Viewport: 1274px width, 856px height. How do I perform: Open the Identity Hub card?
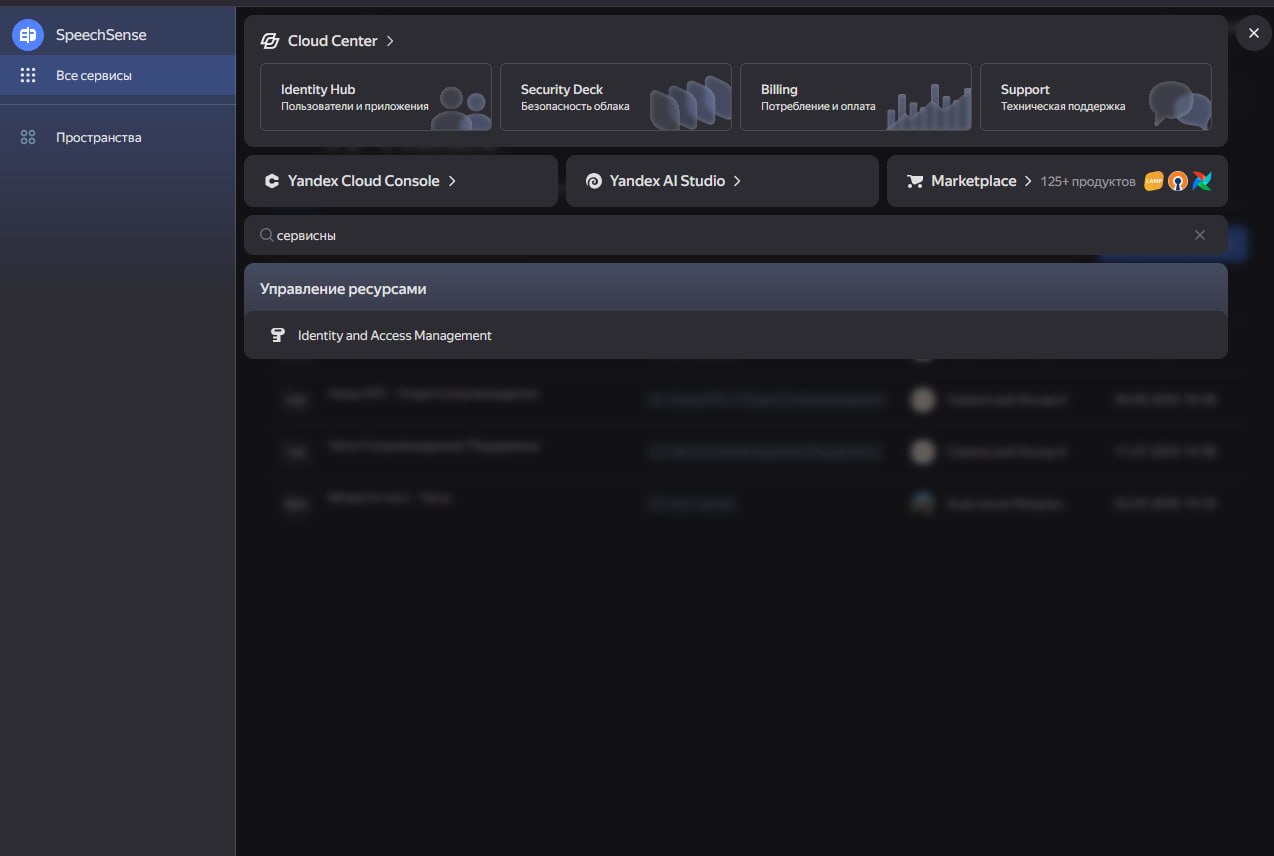coord(376,97)
